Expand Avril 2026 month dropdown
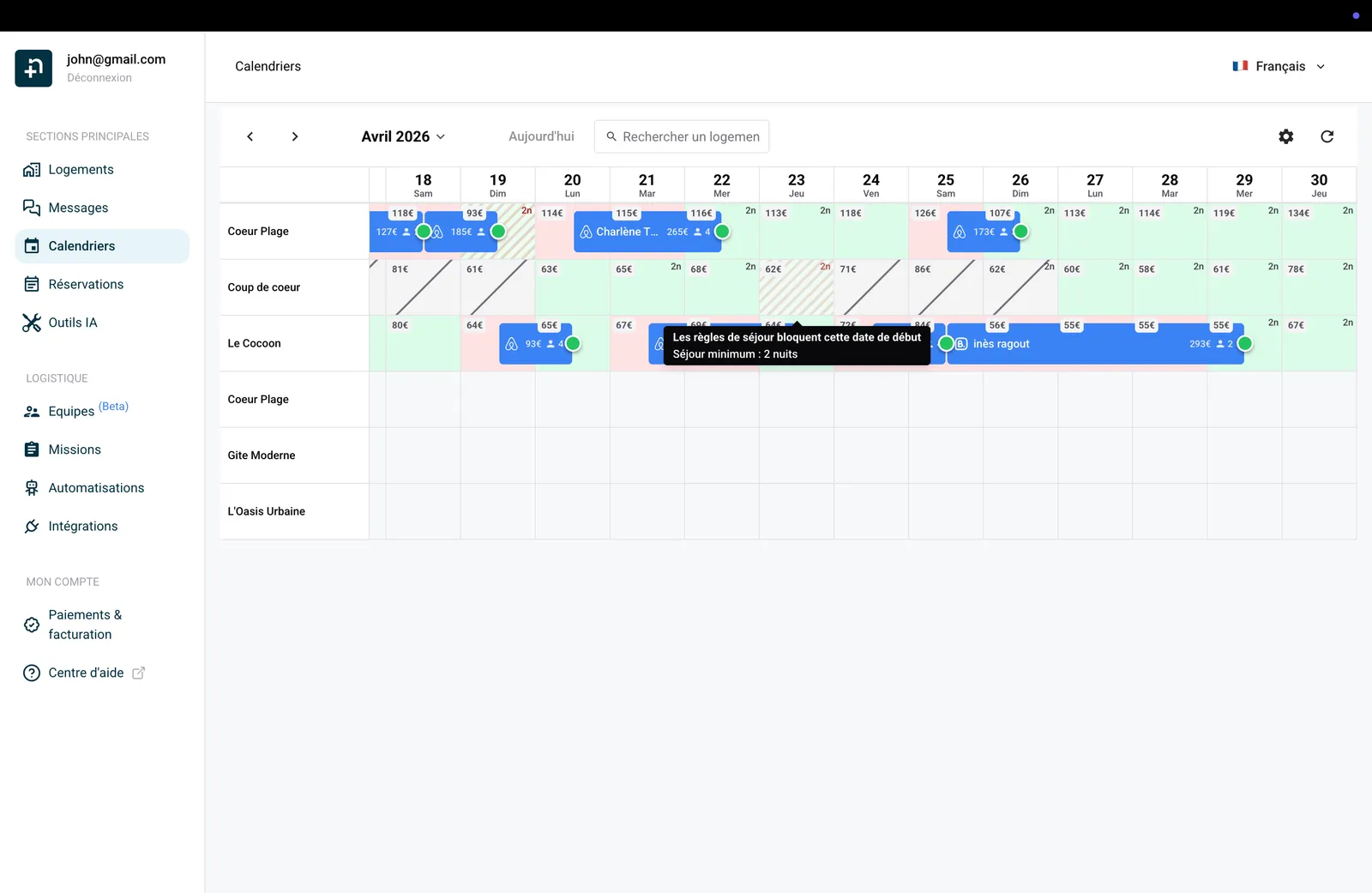1372x893 pixels. (403, 136)
